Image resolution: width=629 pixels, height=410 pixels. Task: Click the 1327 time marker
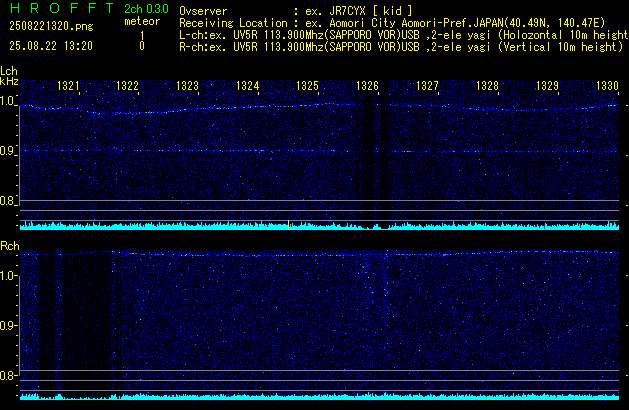[x=427, y=85]
